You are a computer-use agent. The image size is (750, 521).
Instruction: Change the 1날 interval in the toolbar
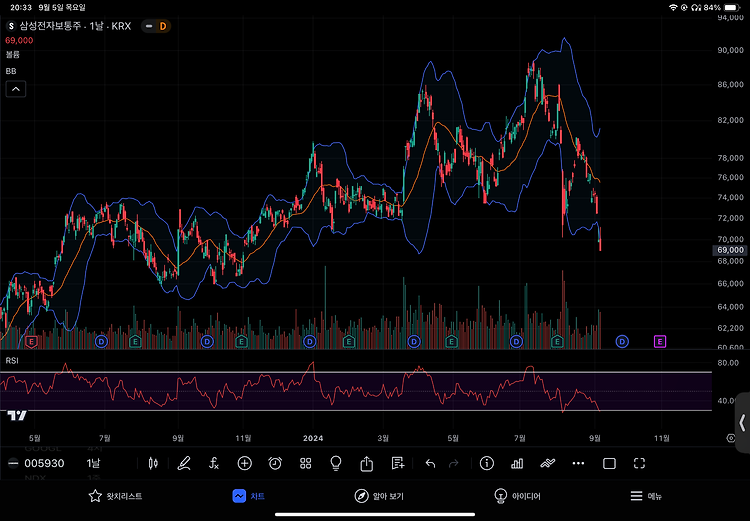pos(93,463)
